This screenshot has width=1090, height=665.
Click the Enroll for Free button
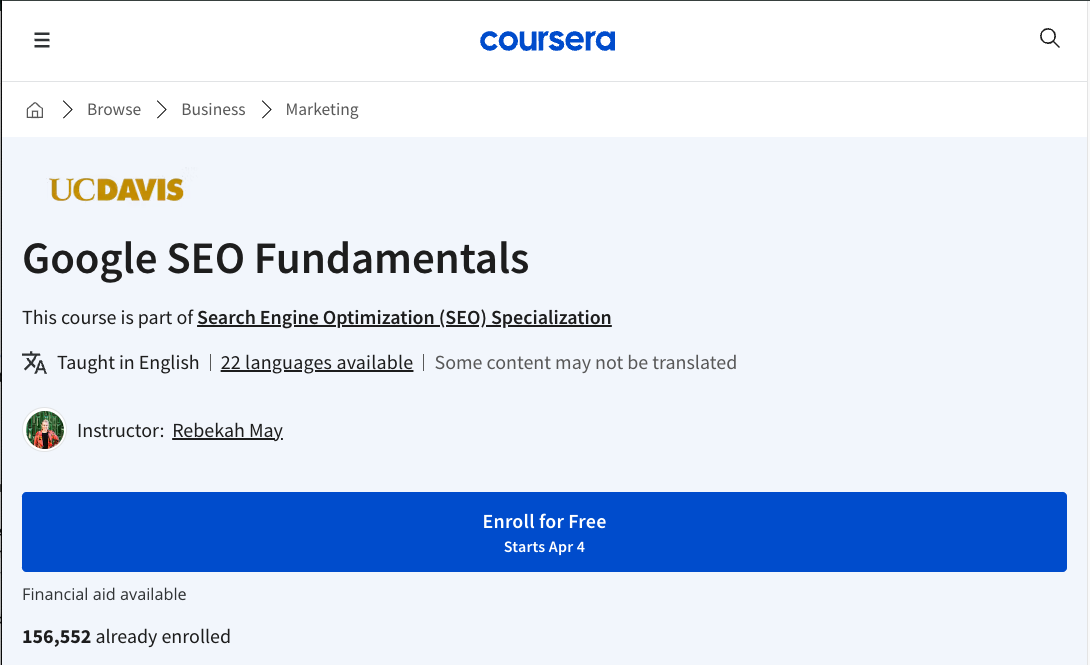(x=544, y=532)
